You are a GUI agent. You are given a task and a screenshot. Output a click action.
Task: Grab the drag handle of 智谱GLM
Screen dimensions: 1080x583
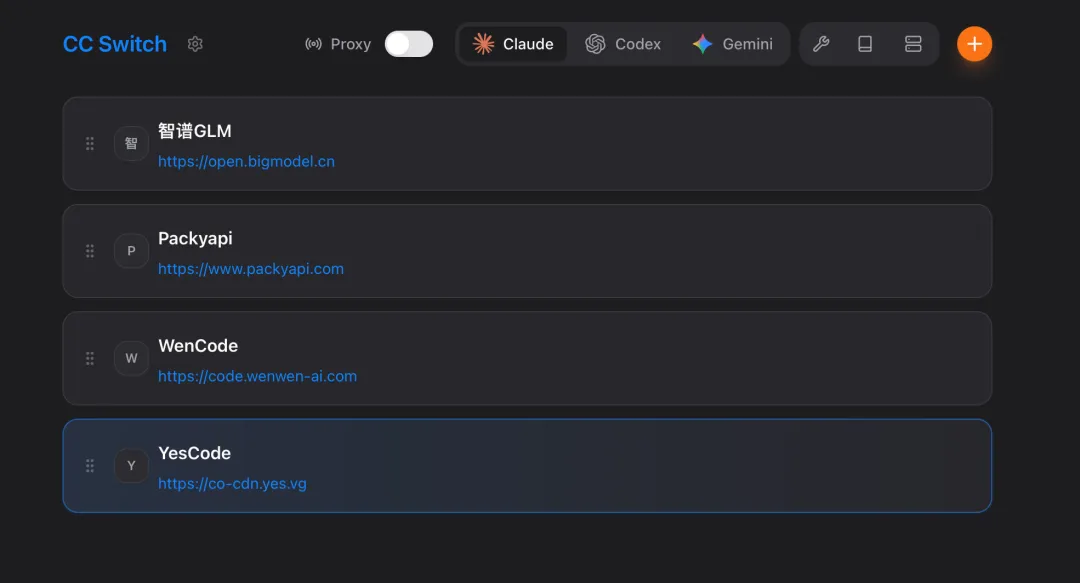tap(90, 143)
